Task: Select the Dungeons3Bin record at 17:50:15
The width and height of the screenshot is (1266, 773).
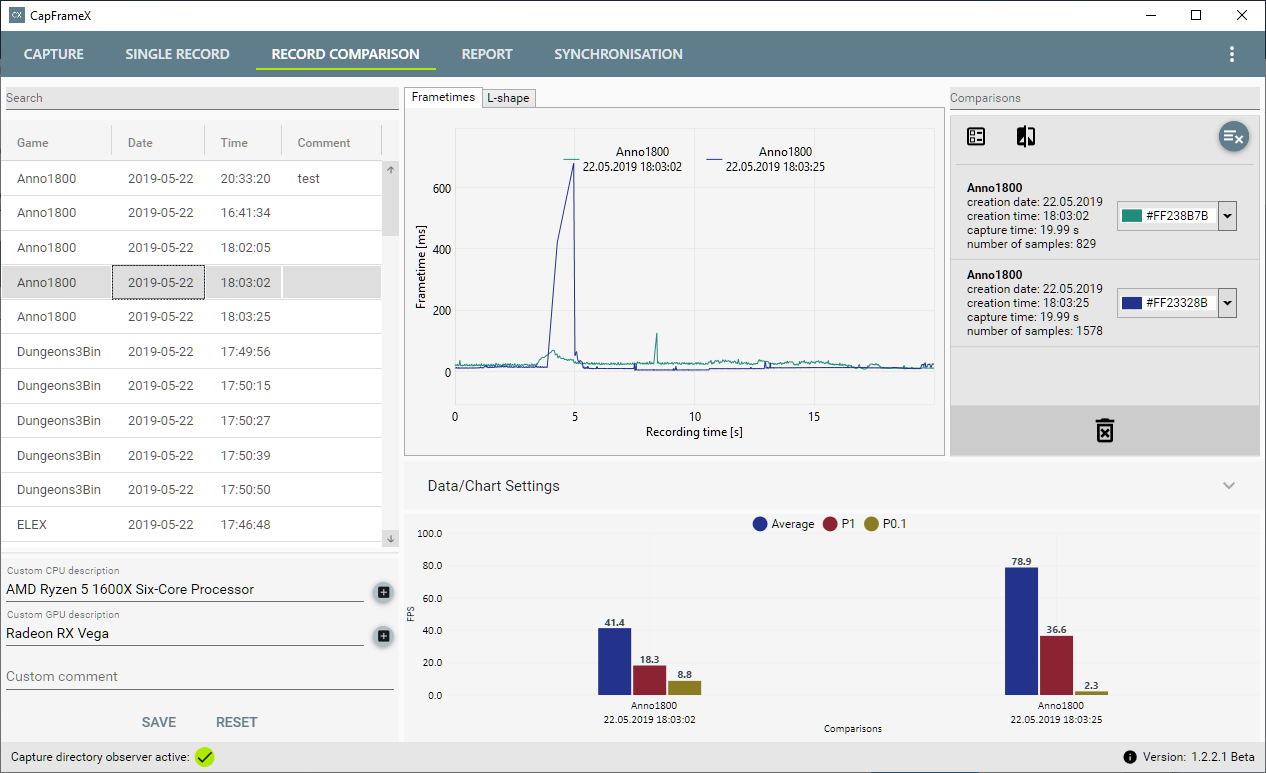Action: click(191, 386)
